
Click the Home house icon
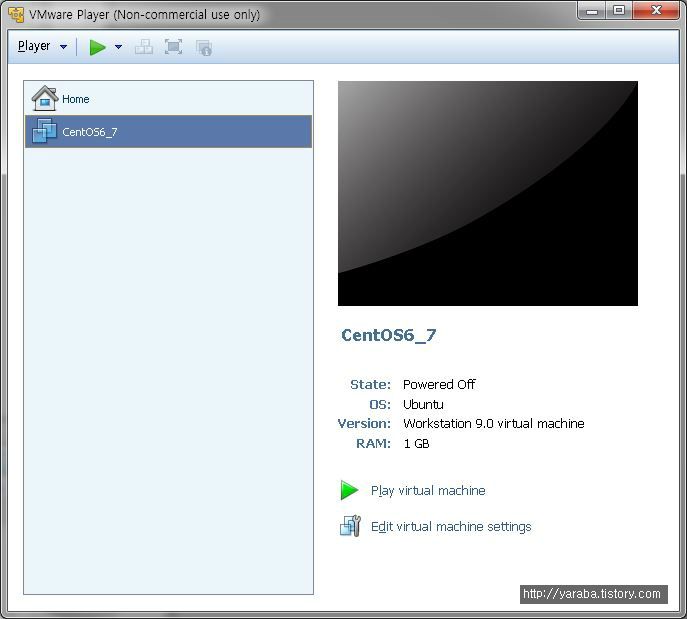pyautogui.click(x=45, y=98)
